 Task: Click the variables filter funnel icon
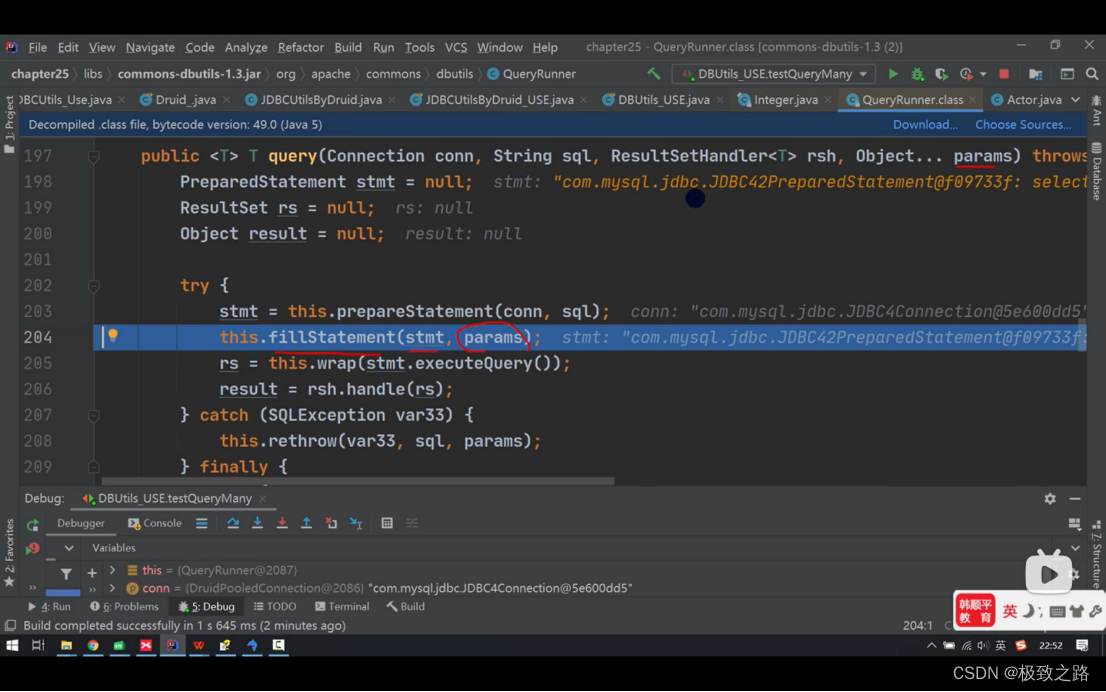click(x=66, y=573)
